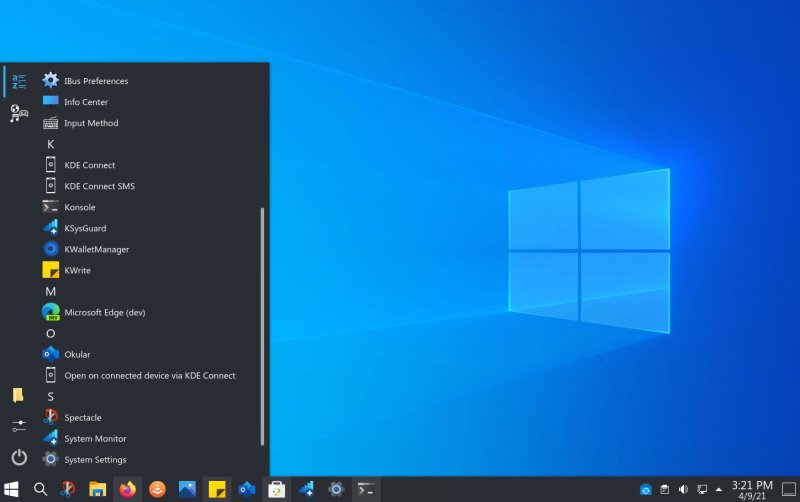800x502 pixels.
Task: Launch Microsoft Edge (dev) from app list
Action: [104, 312]
